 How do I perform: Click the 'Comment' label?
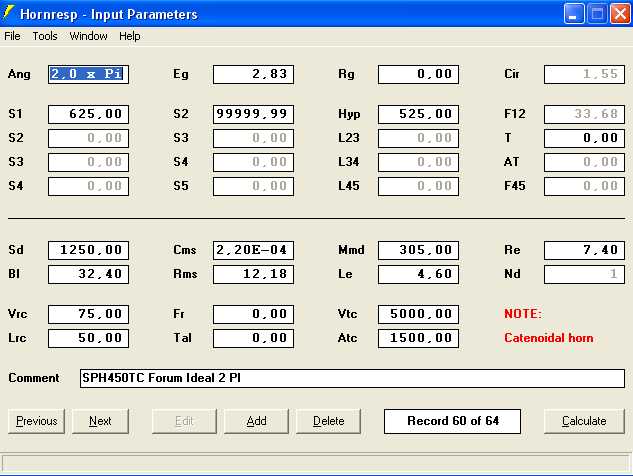point(34,378)
